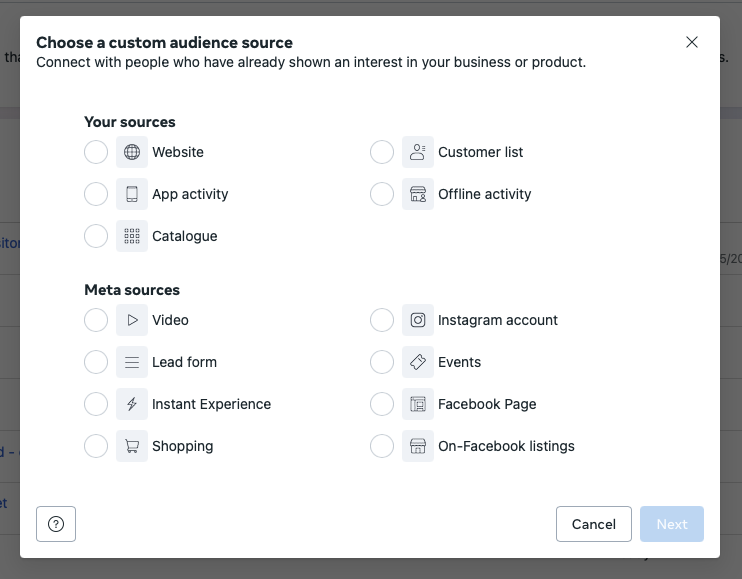Click the 'Website' label text
742x579 pixels.
tap(178, 152)
